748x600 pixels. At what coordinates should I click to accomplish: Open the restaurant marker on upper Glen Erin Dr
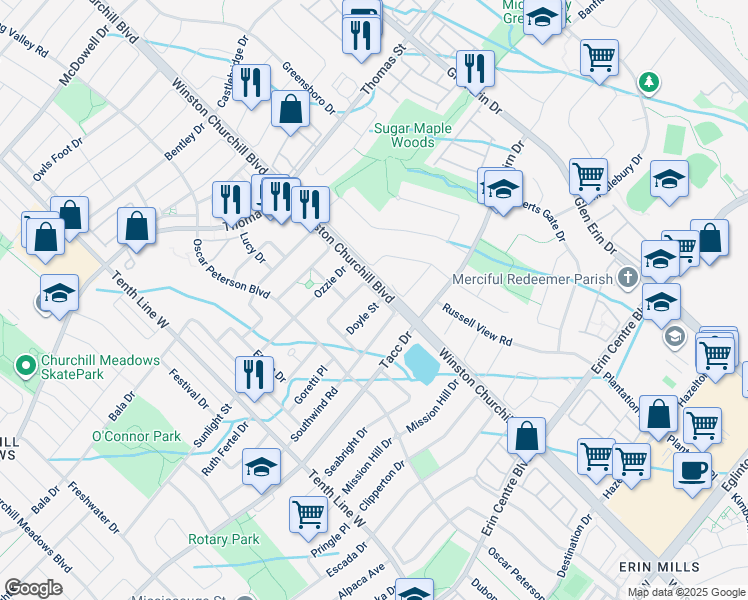(x=475, y=68)
